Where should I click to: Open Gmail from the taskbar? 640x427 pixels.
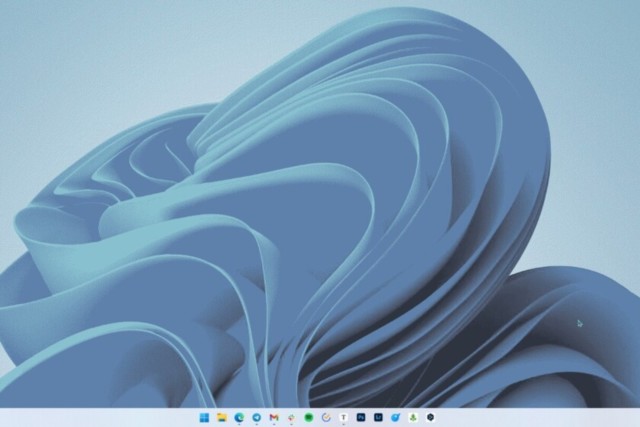274,417
